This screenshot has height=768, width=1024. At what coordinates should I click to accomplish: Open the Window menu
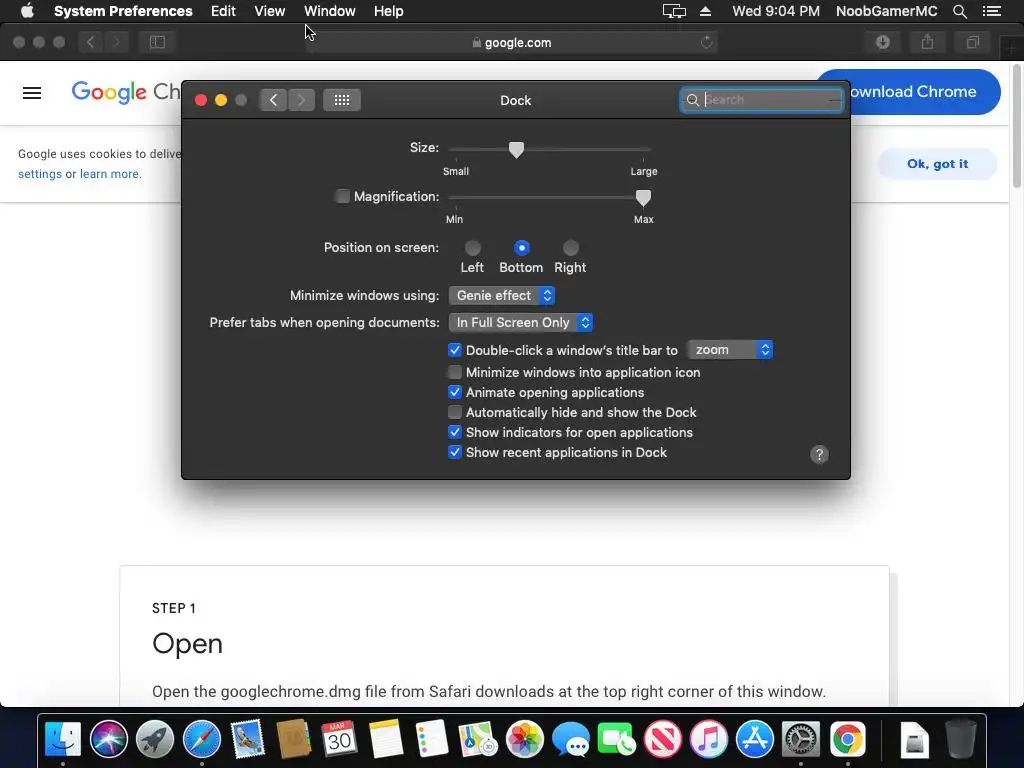pos(330,11)
